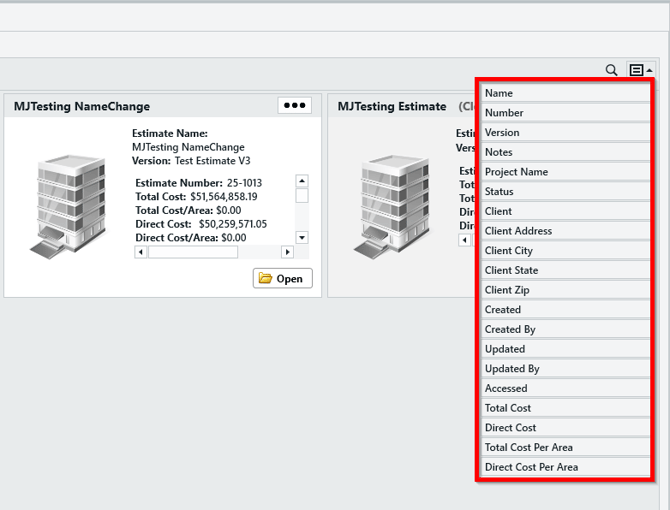Select Direct Cost Per Area option
Viewport: 670px width, 510px height.
pyautogui.click(x=565, y=467)
